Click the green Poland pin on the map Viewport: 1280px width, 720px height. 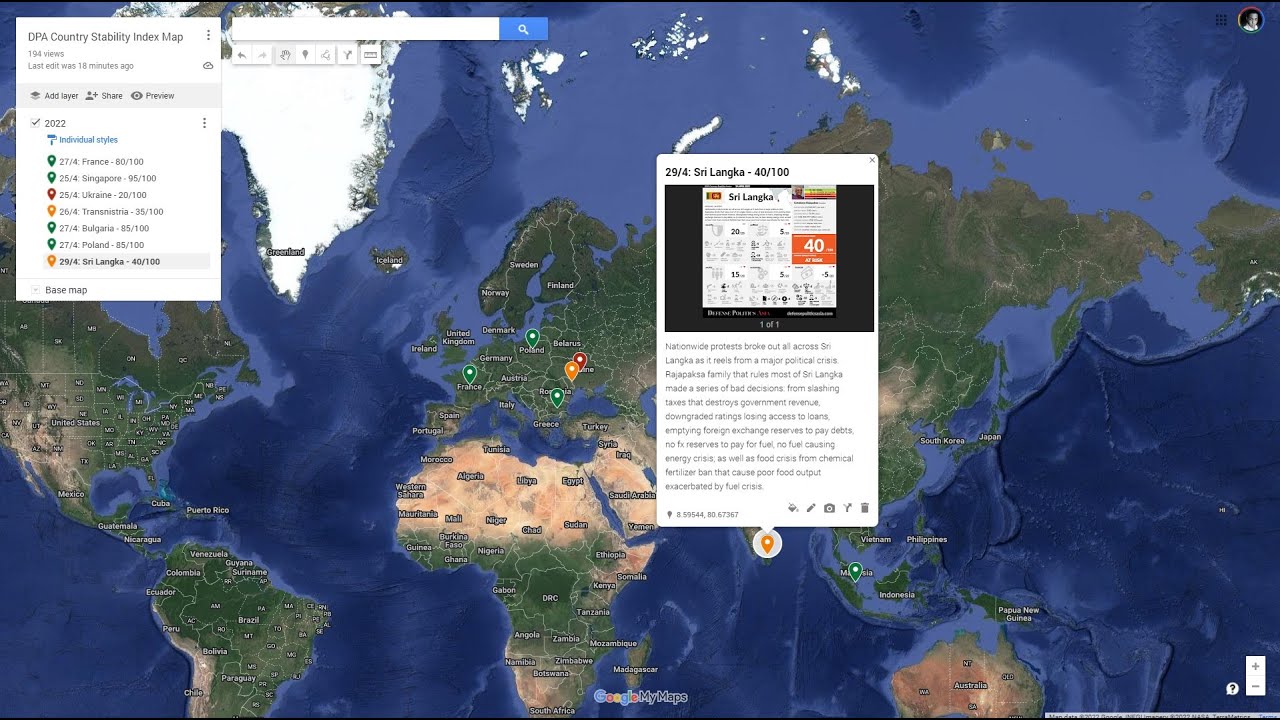(x=532, y=338)
